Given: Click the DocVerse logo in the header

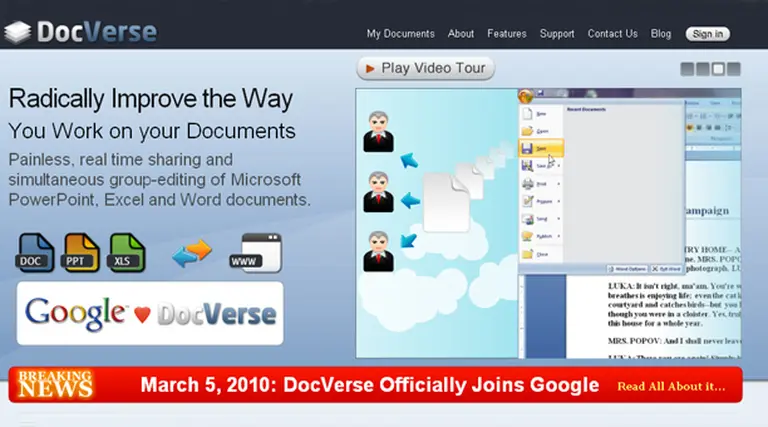Looking at the screenshot, I should (80, 31).
